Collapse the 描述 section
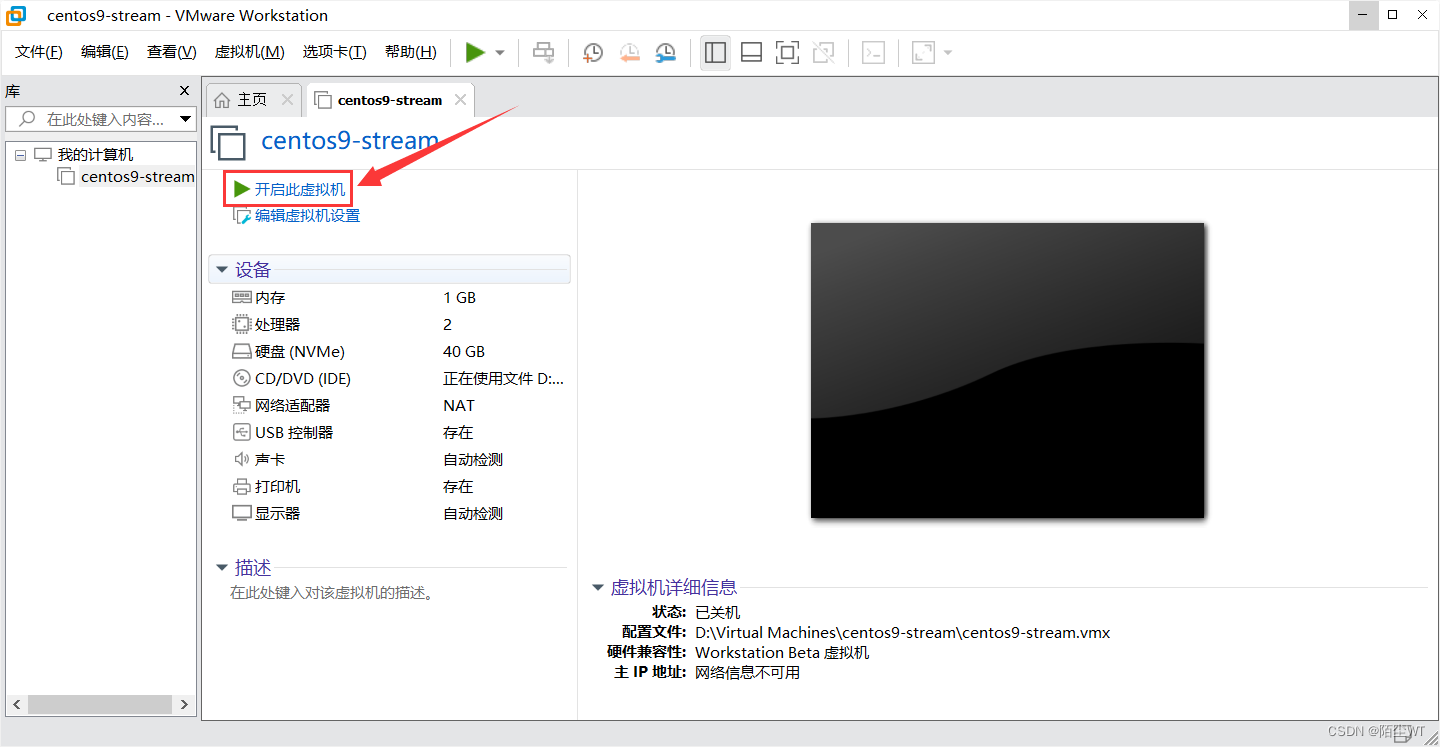Screen dimensions: 1440x747 (x=221, y=568)
